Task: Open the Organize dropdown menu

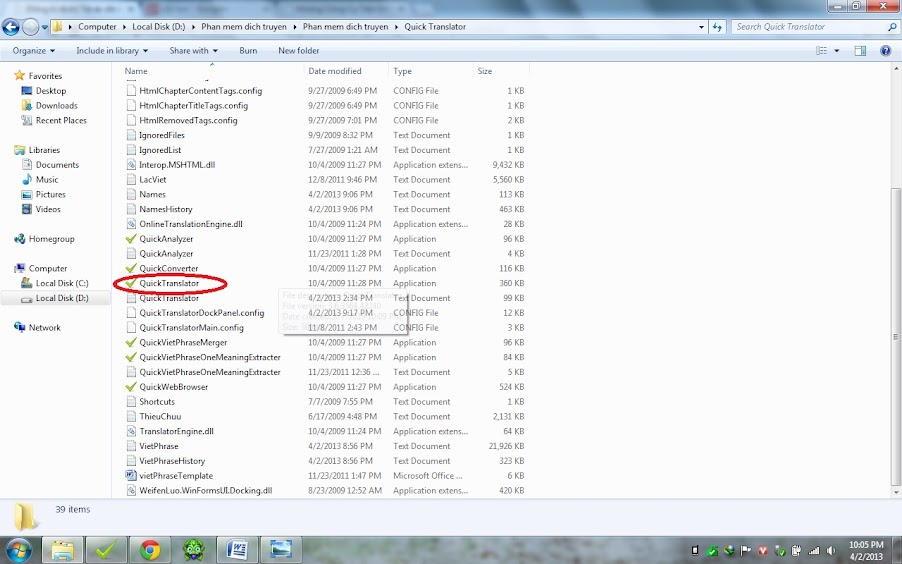Action: pos(33,51)
